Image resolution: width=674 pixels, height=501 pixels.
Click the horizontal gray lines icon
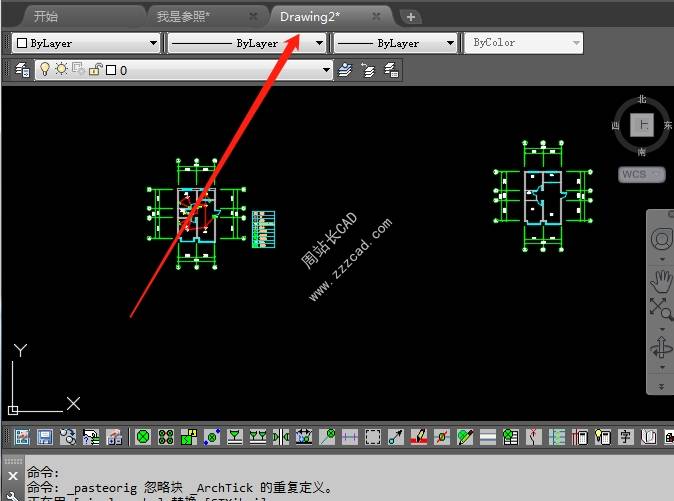point(488,437)
